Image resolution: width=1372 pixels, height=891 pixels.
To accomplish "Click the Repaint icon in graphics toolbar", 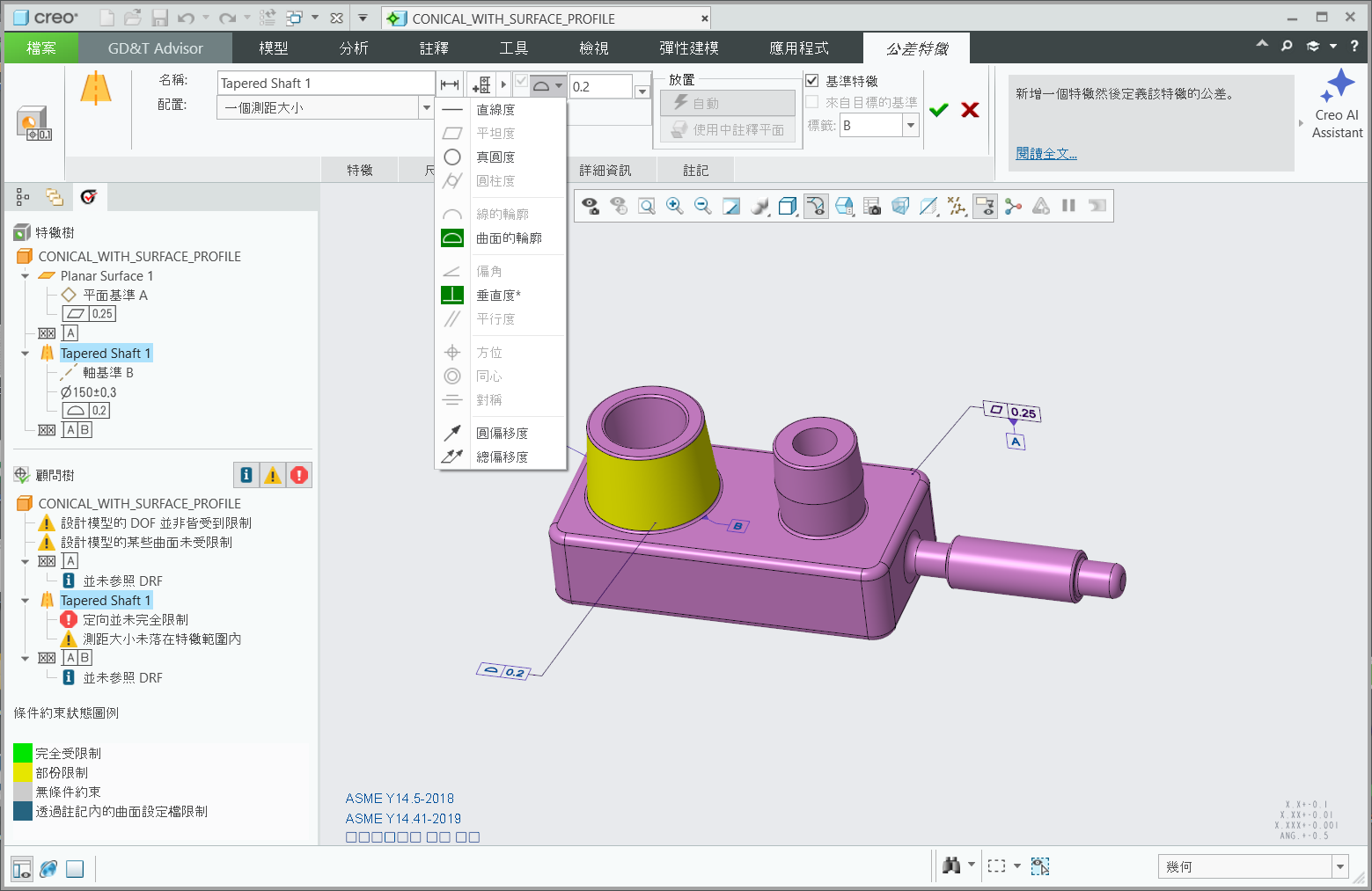I will (731, 206).
